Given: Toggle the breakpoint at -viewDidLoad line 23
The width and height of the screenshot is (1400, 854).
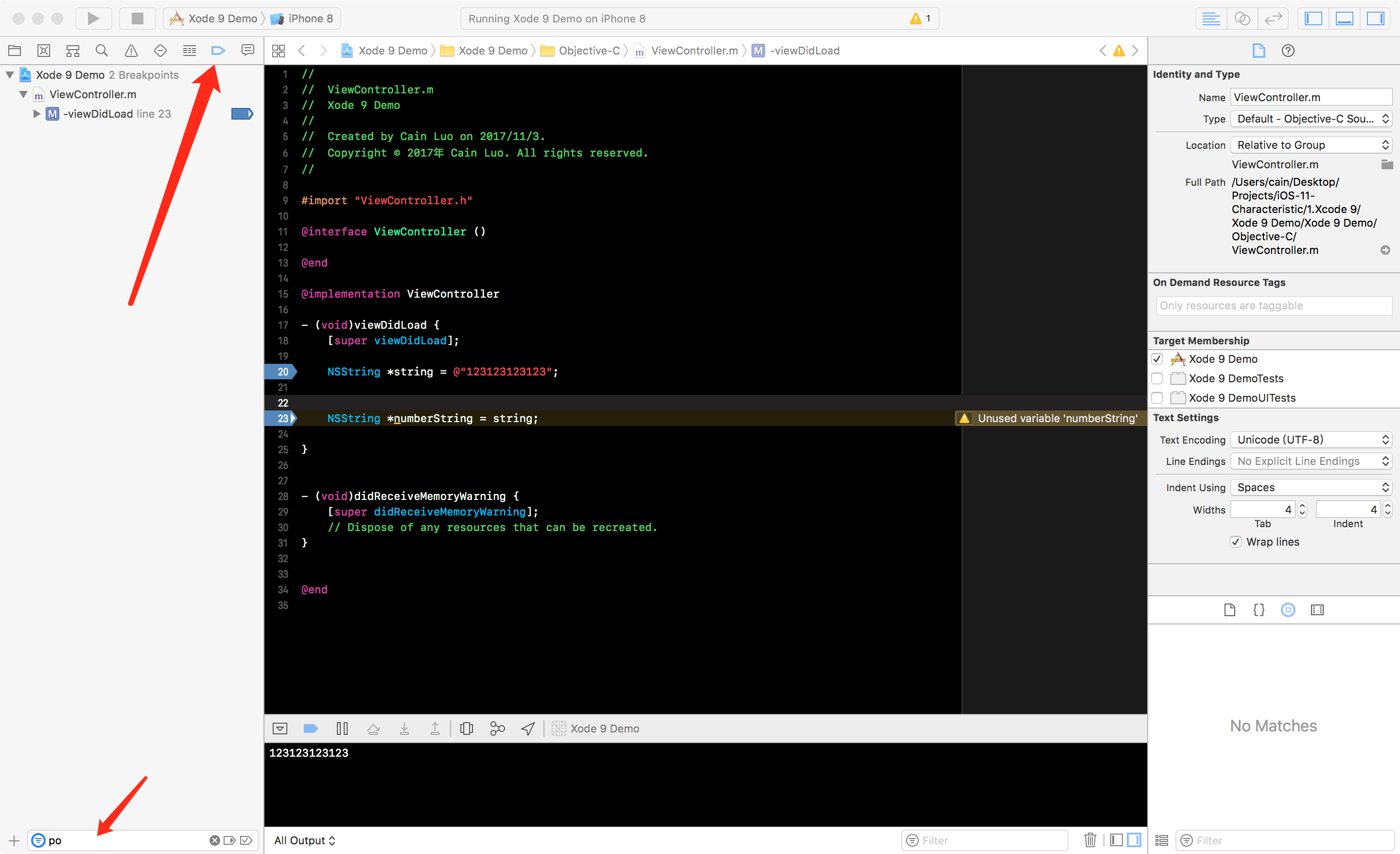Looking at the screenshot, I should pos(242,114).
